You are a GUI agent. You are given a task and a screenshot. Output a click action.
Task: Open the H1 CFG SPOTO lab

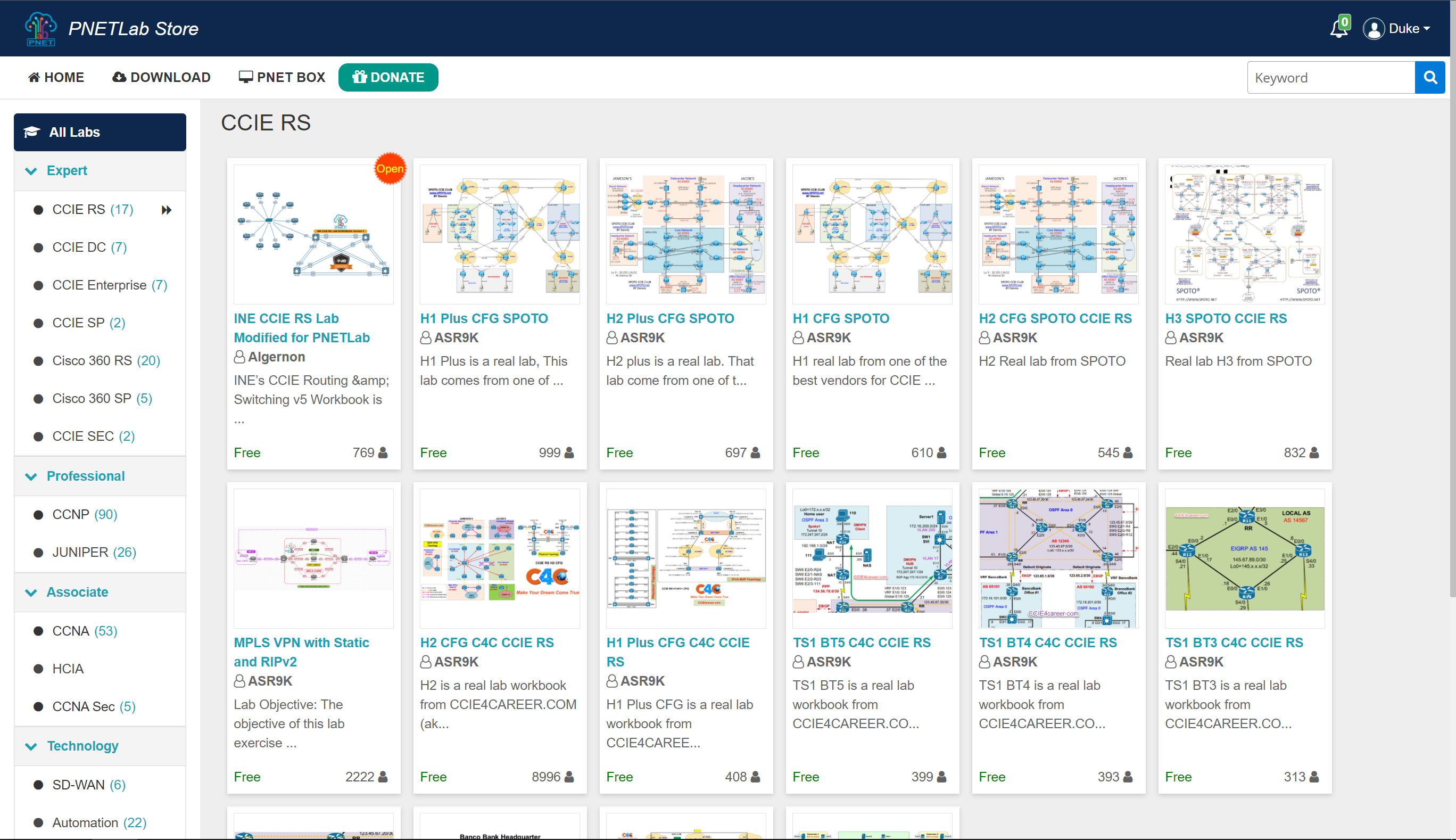click(841, 318)
